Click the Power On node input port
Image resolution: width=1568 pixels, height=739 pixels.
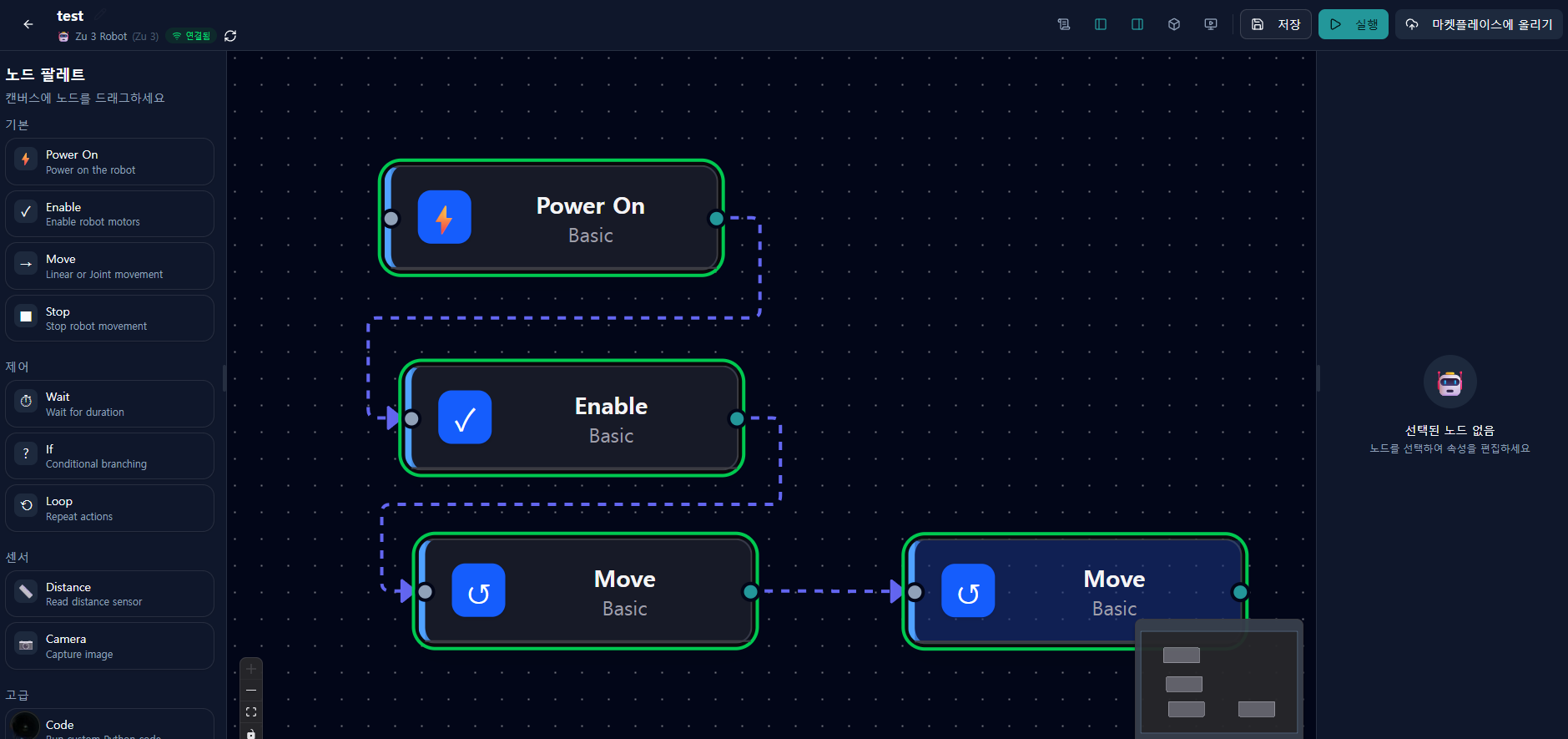pyautogui.click(x=391, y=219)
